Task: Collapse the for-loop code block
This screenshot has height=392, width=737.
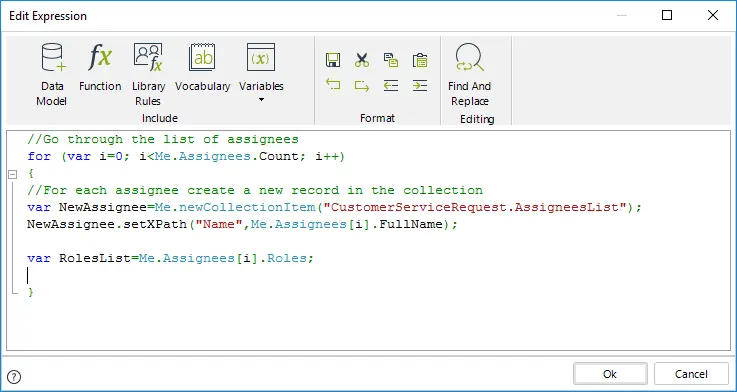Action: coord(13,174)
